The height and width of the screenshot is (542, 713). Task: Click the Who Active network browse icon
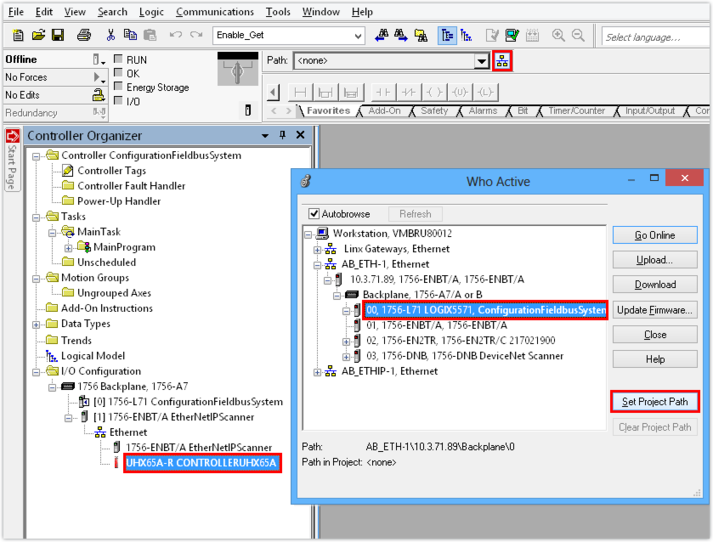502,61
